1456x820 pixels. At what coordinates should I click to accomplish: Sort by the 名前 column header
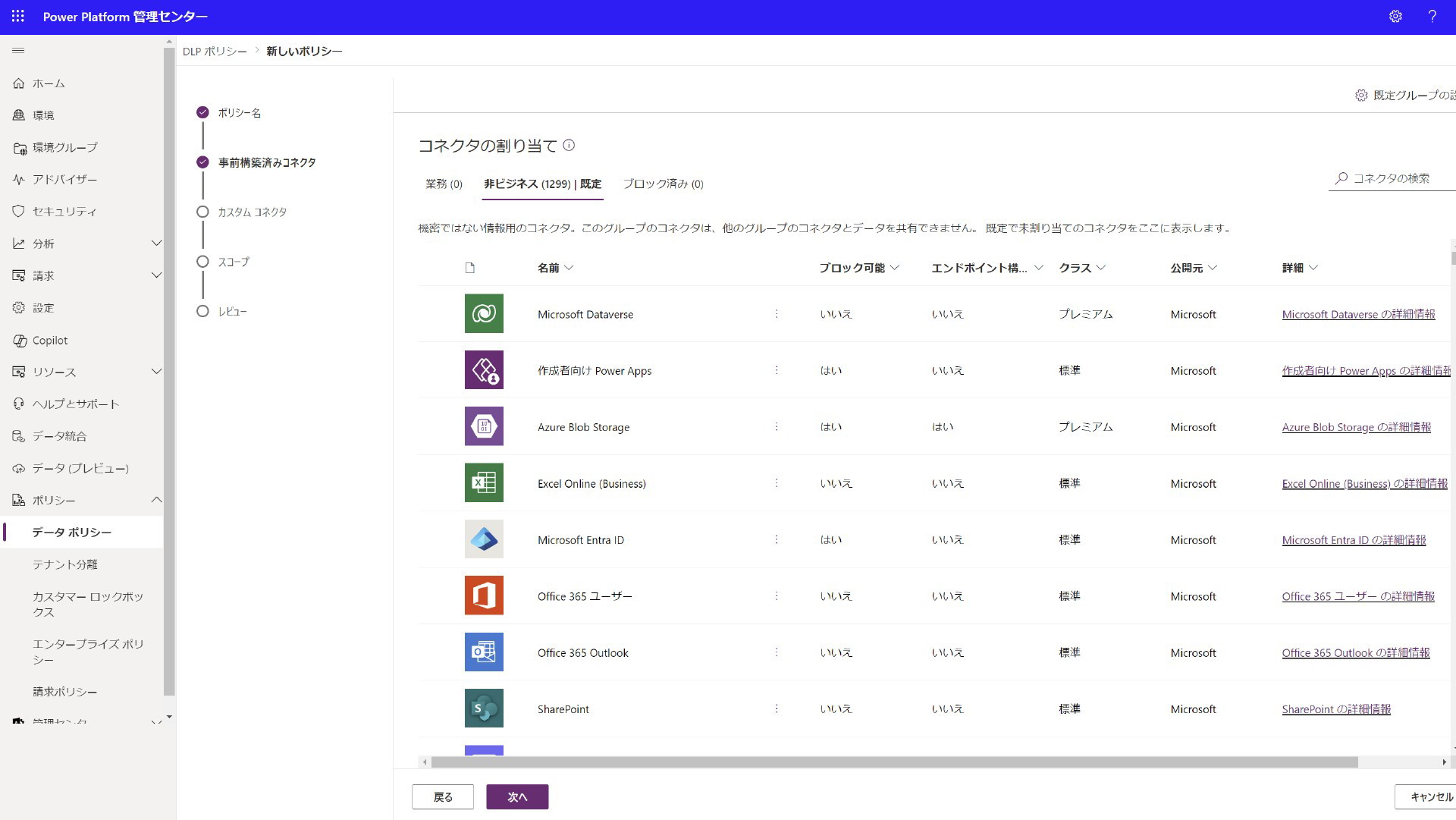(x=555, y=268)
